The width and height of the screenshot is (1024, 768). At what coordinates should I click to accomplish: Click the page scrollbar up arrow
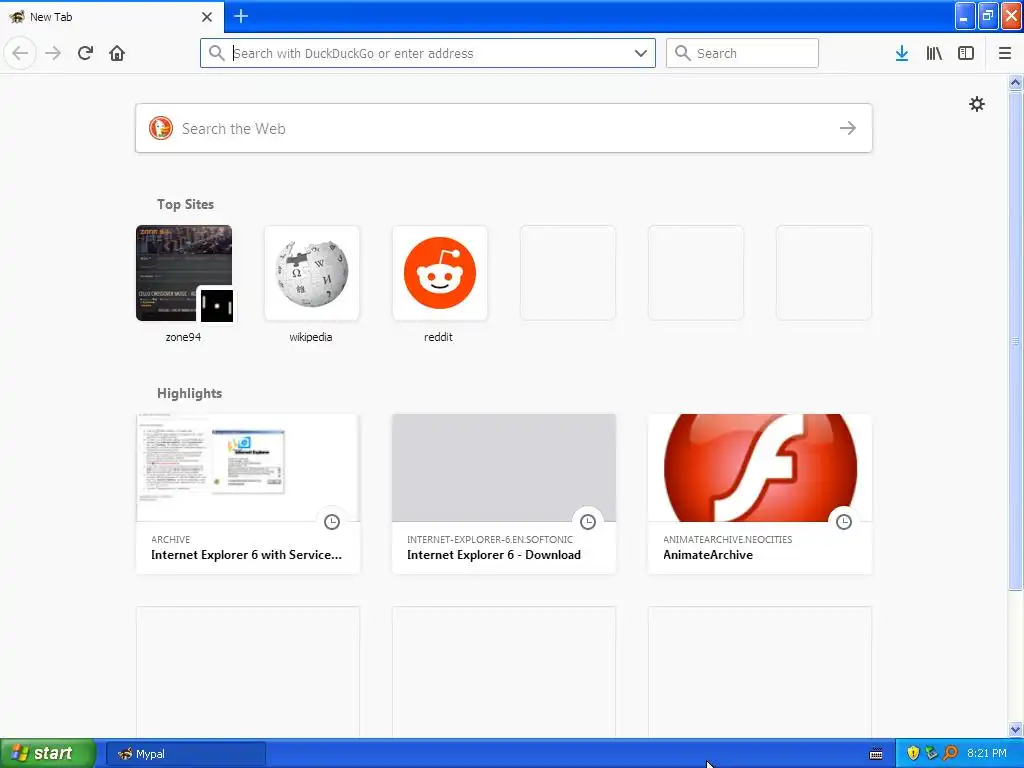[x=1016, y=82]
